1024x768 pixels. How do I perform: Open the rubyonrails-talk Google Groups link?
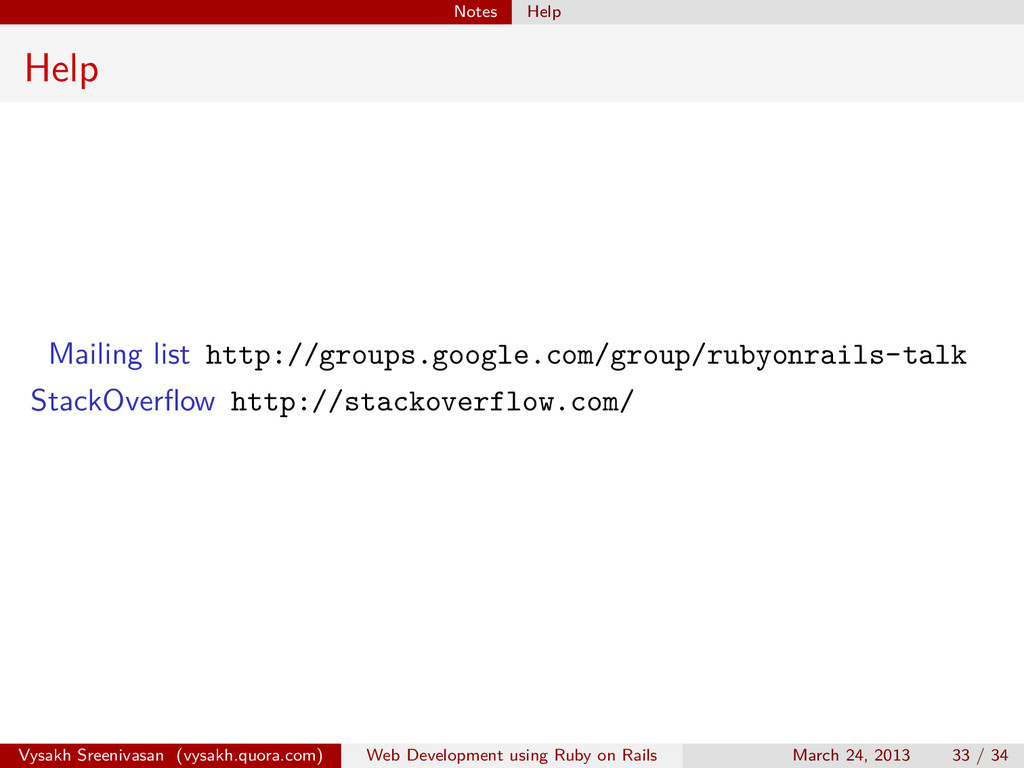coord(586,356)
